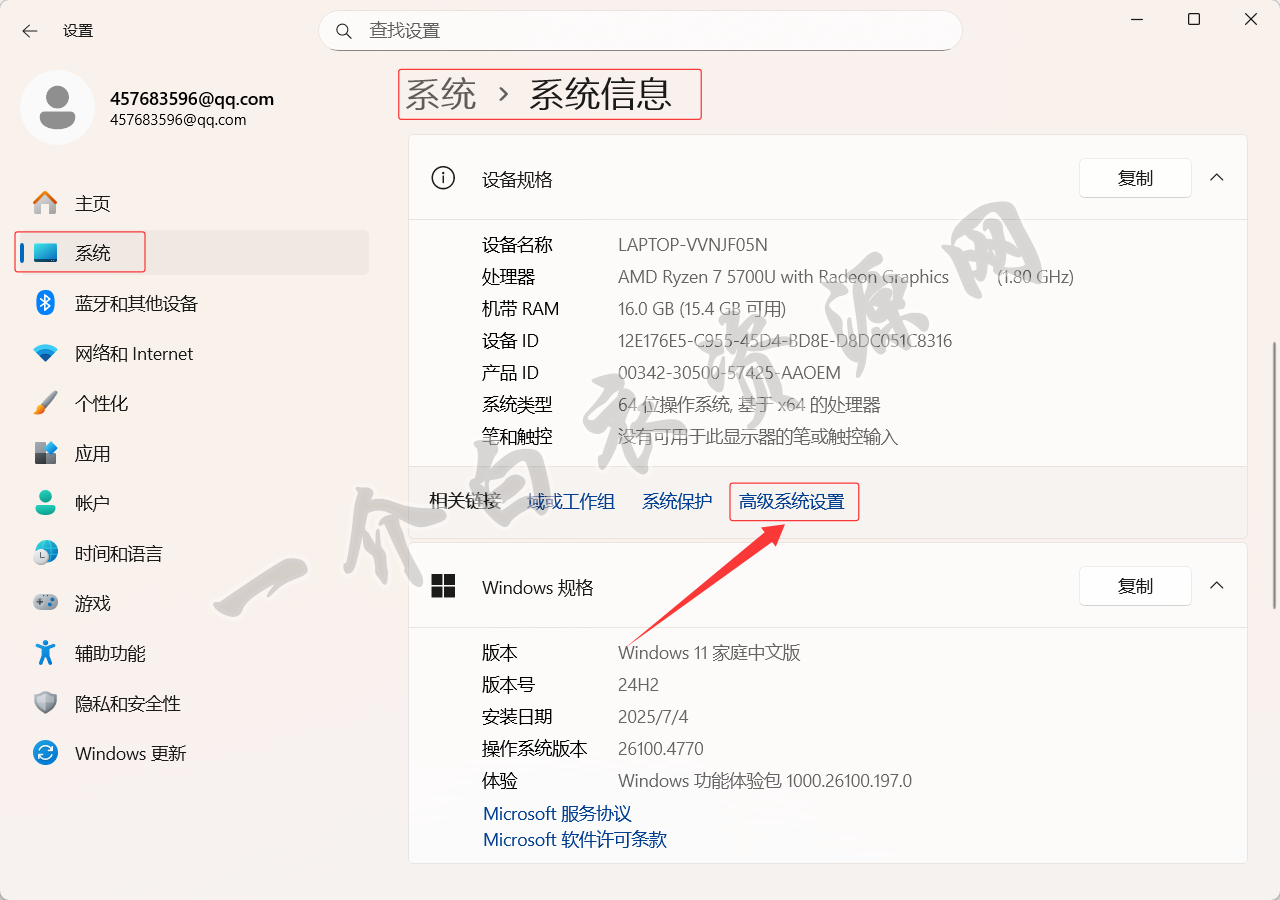The width and height of the screenshot is (1280, 900).
Task: Click product ID 00342-30500-57425-AAOEM
Action: point(729,373)
